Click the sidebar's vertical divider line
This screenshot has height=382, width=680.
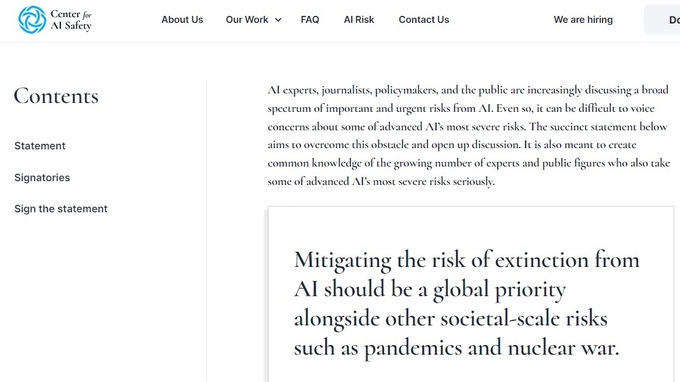click(x=206, y=231)
